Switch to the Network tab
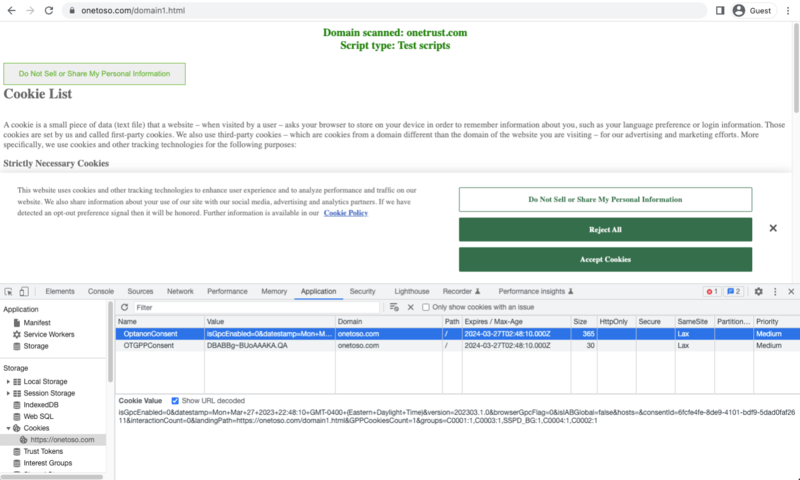The width and height of the screenshot is (800, 480). (180, 291)
